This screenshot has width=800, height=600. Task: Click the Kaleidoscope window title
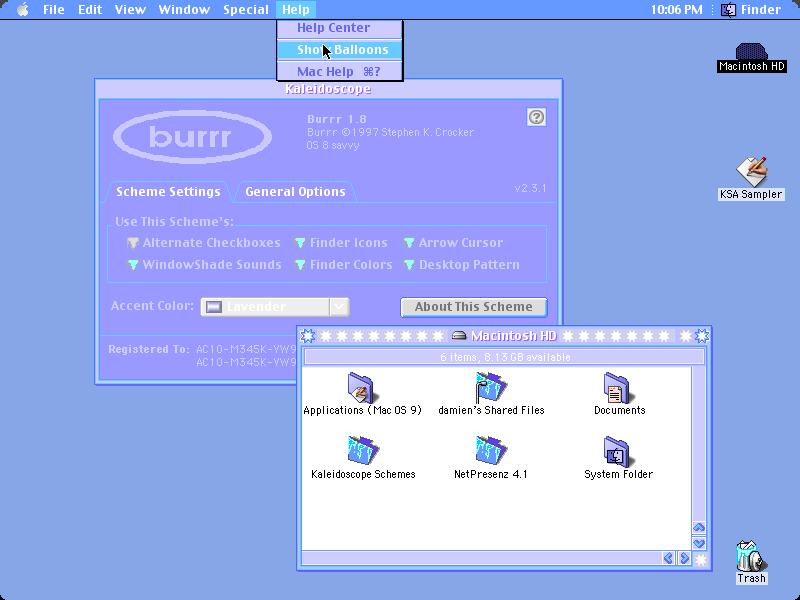pyautogui.click(x=328, y=89)
